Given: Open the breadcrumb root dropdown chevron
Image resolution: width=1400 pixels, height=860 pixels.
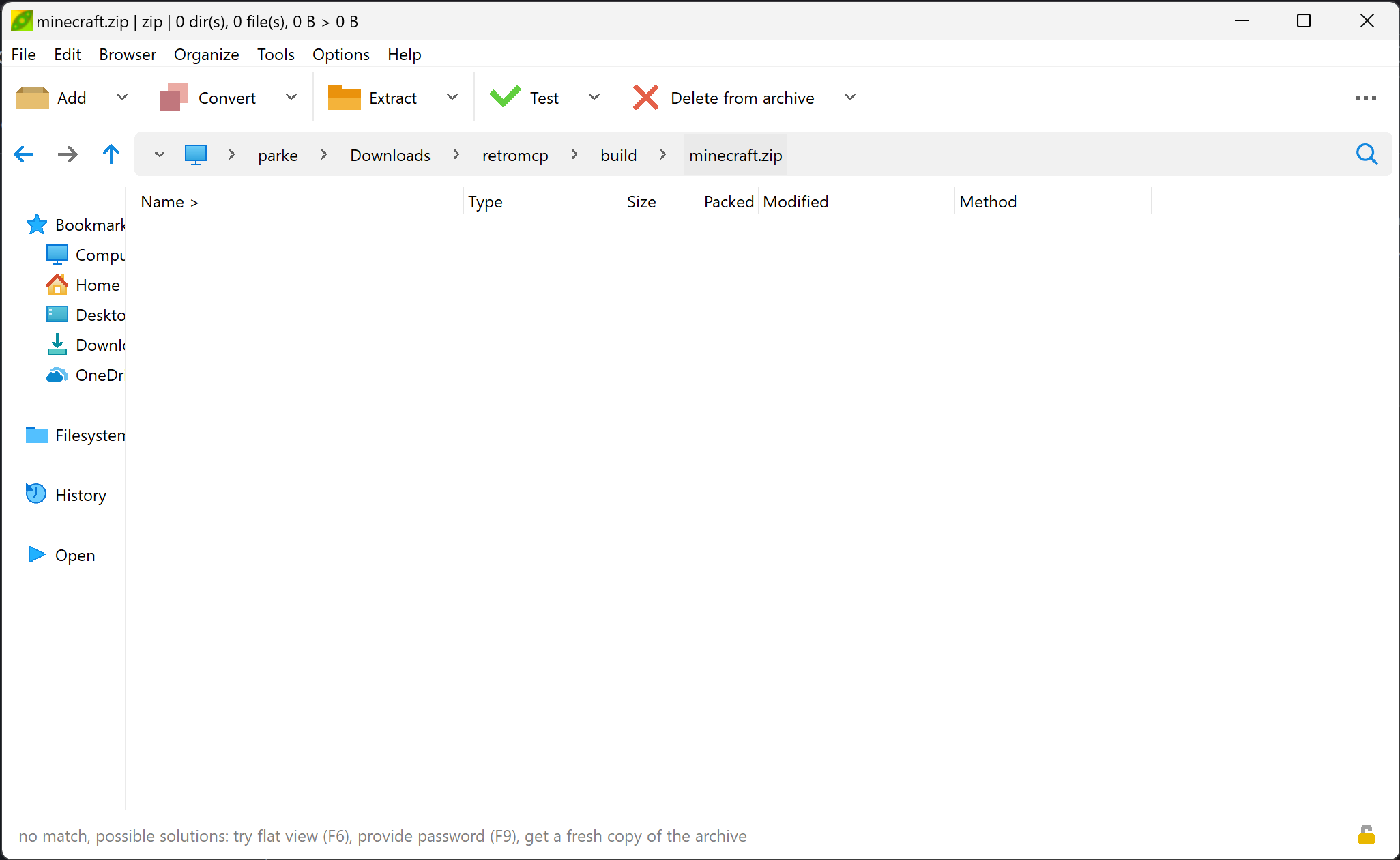Looking at the screenshot, I should point(158,154).
